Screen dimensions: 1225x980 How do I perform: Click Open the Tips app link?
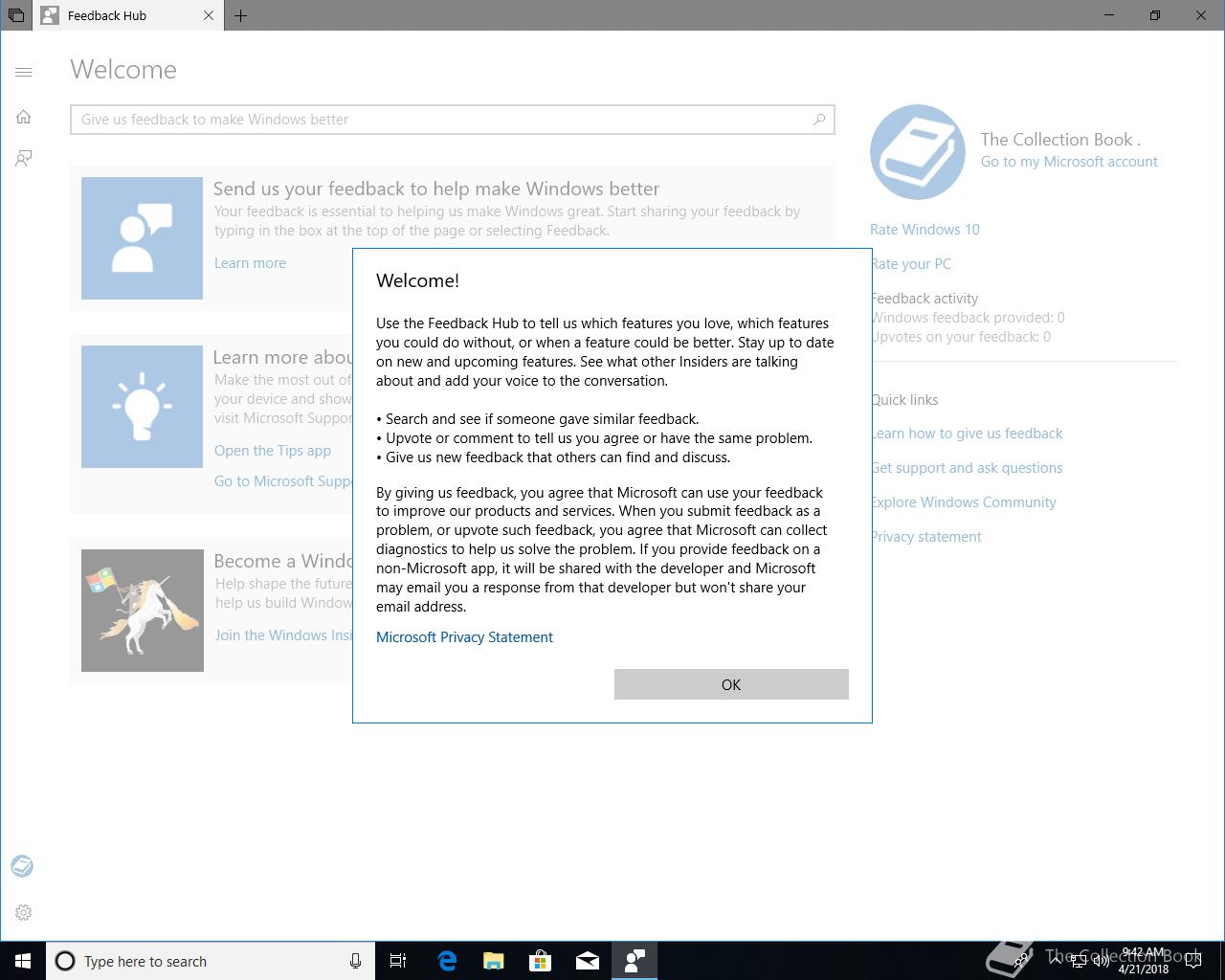[273, 451]
